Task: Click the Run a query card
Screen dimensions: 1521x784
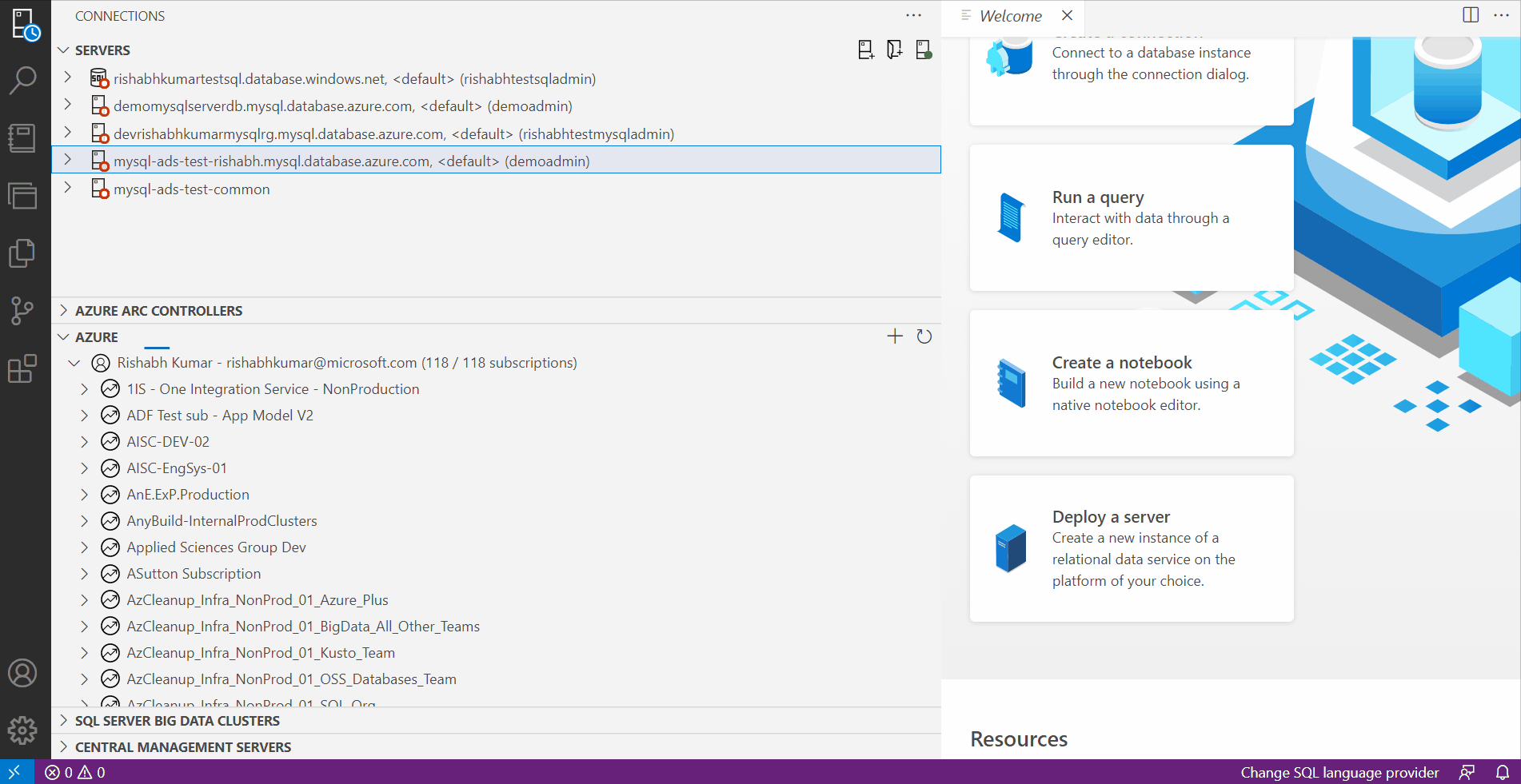Action: (x=1132, y=217)
